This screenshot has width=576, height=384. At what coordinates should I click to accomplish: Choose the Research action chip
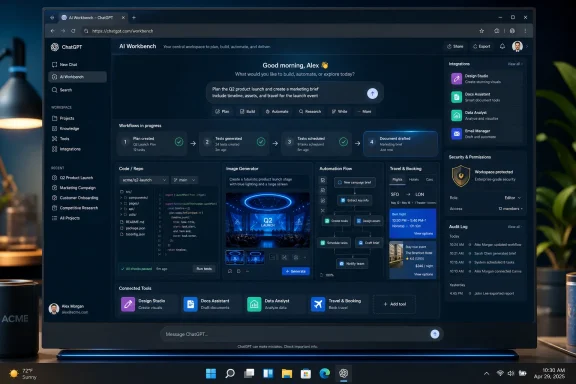(x=310, y=111)
